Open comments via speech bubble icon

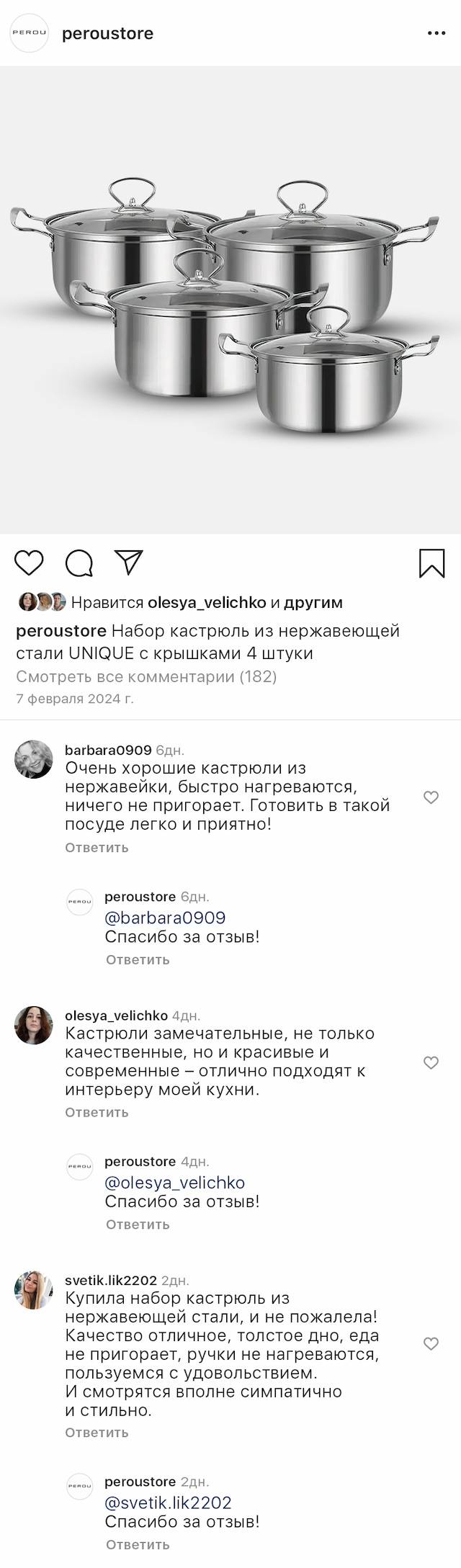click(x=79, y=563)
